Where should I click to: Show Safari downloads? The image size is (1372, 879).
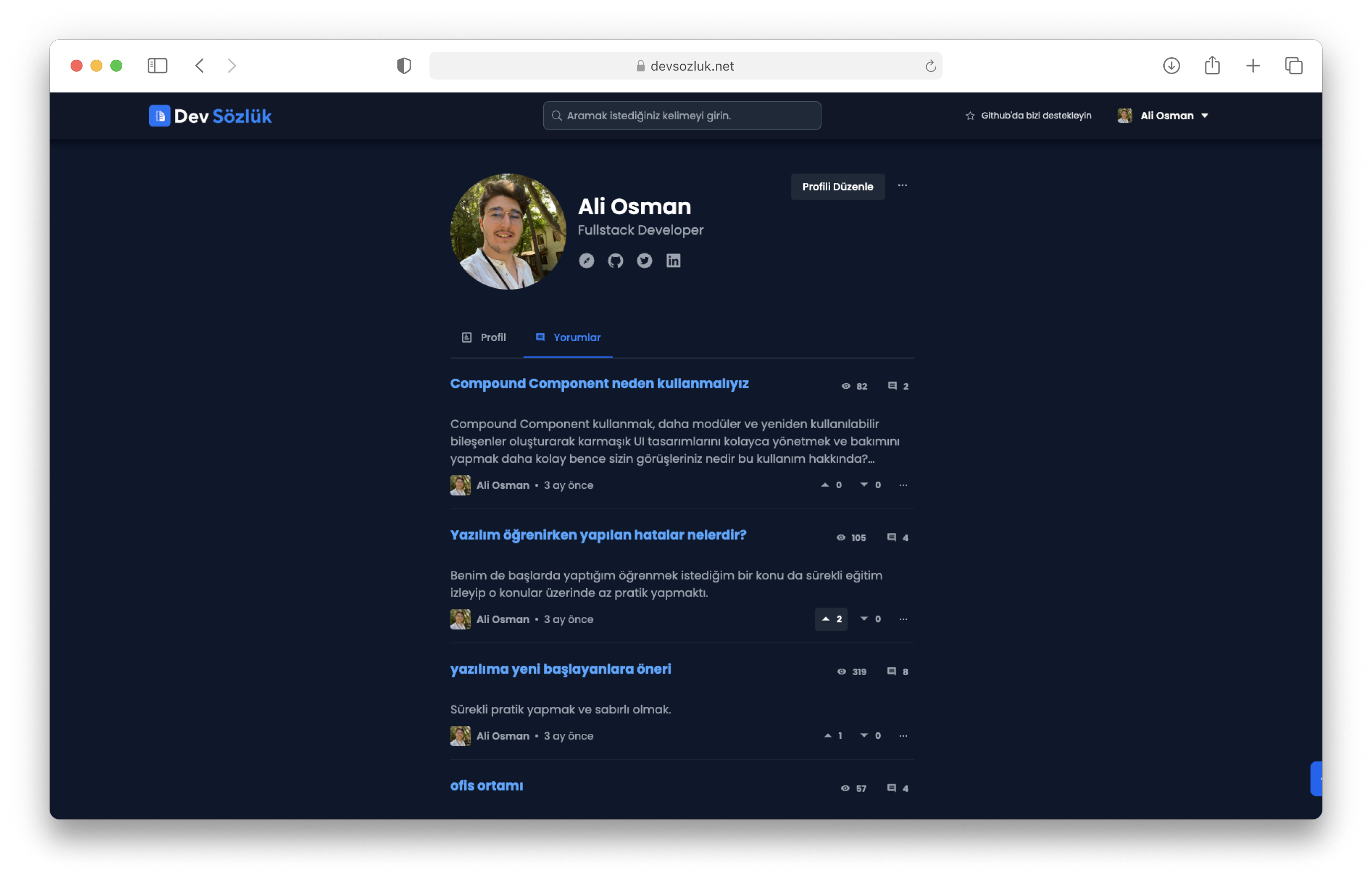1172,66
